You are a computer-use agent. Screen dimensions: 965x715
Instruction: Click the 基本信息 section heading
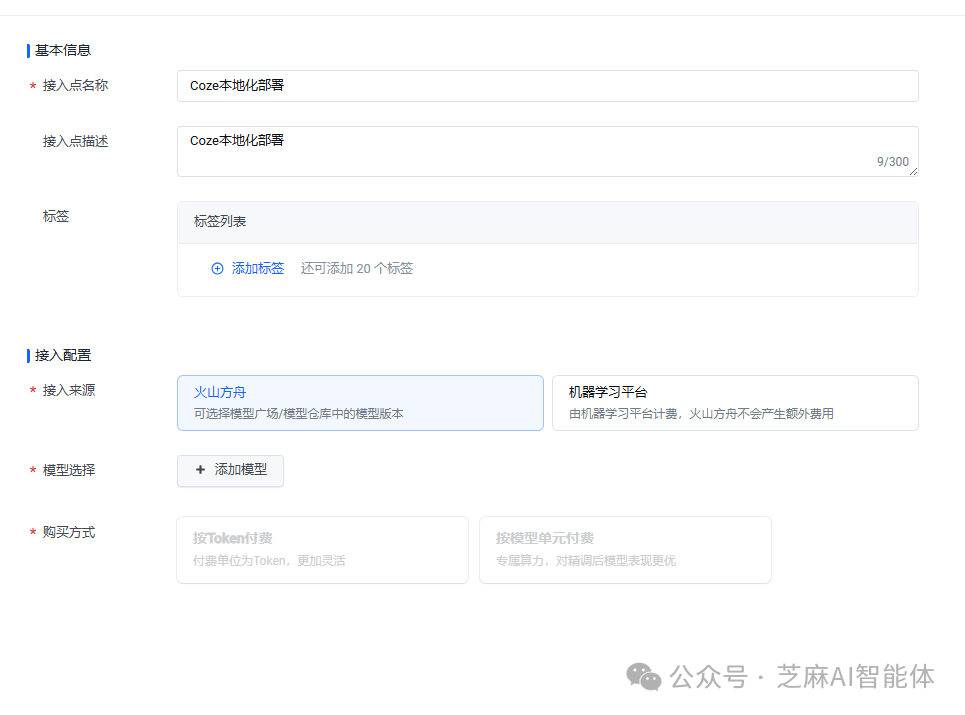coord(63,50)
